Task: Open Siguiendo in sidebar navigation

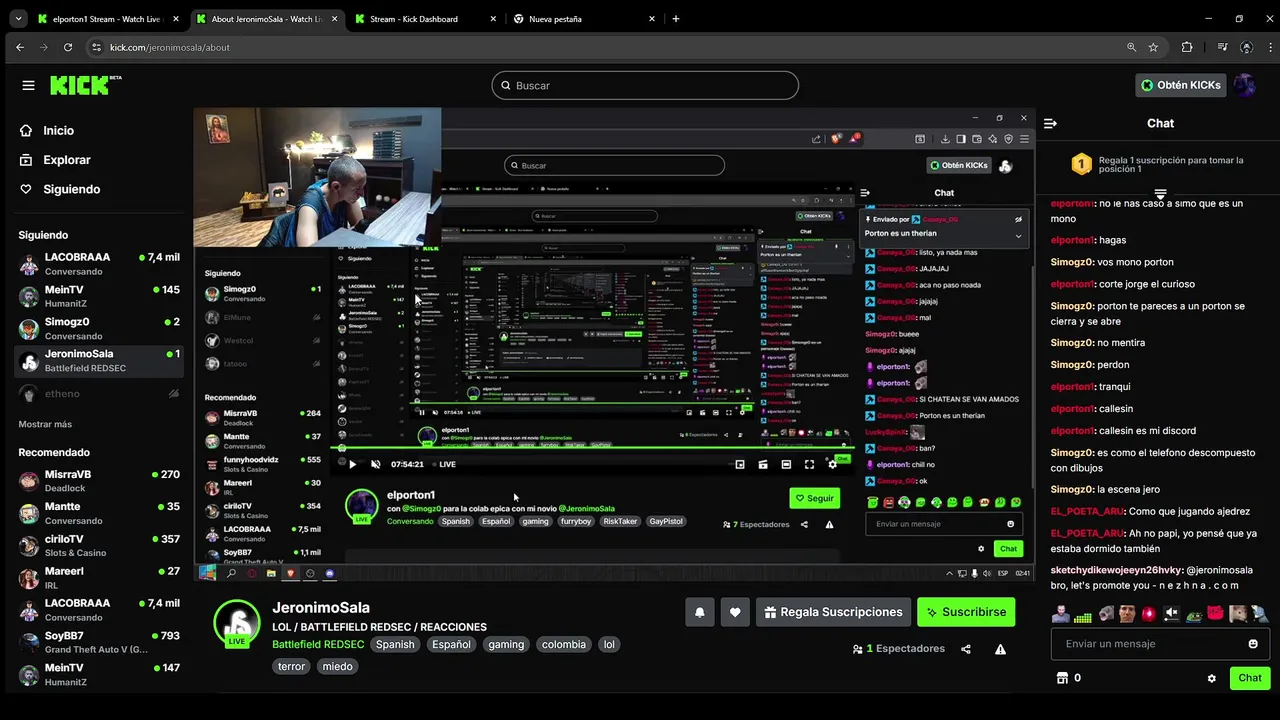Action: coord(60,189)
